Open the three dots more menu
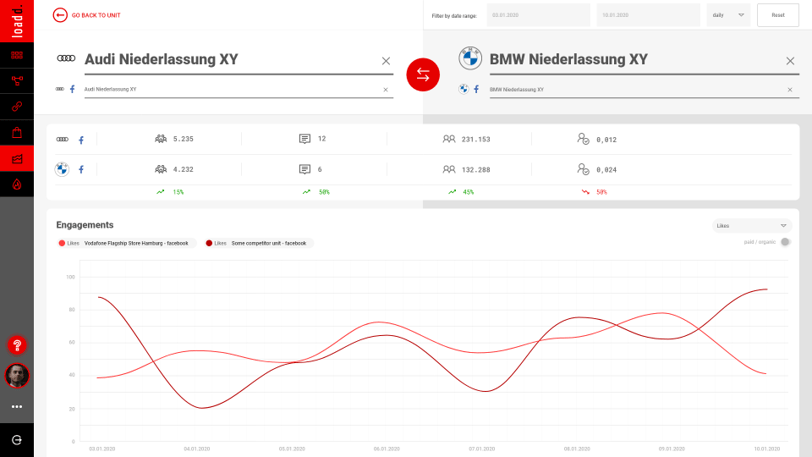Viewport: 812px width, 457px height. pos(17,407)
